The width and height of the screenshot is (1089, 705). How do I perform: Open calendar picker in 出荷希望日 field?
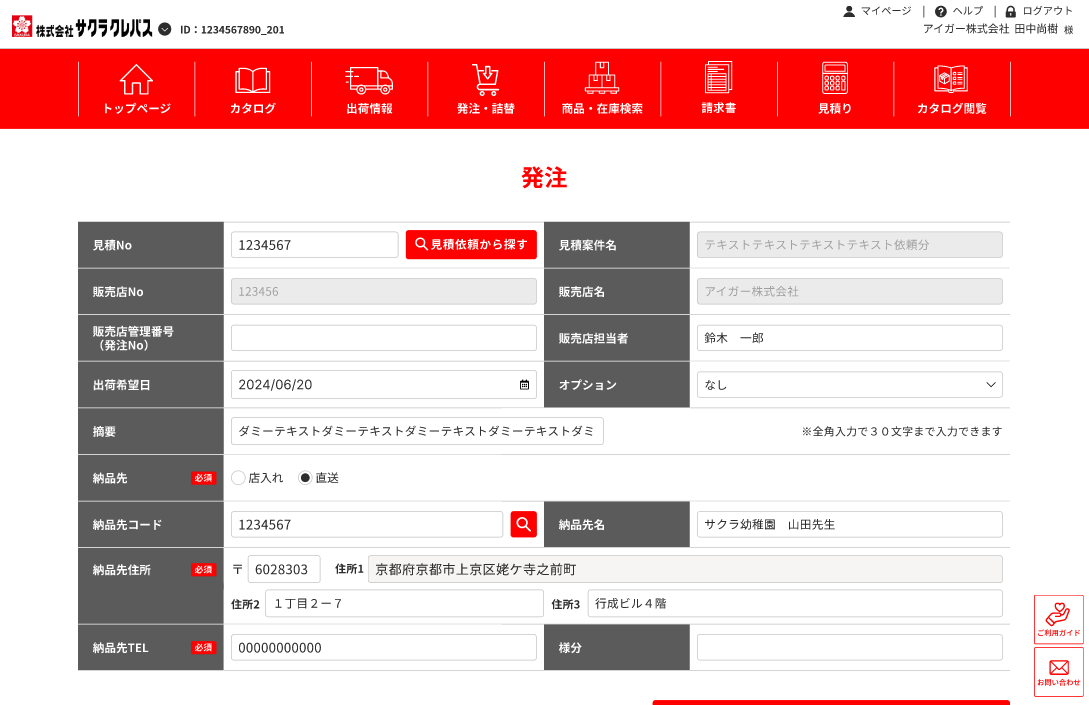click(524, 385)
